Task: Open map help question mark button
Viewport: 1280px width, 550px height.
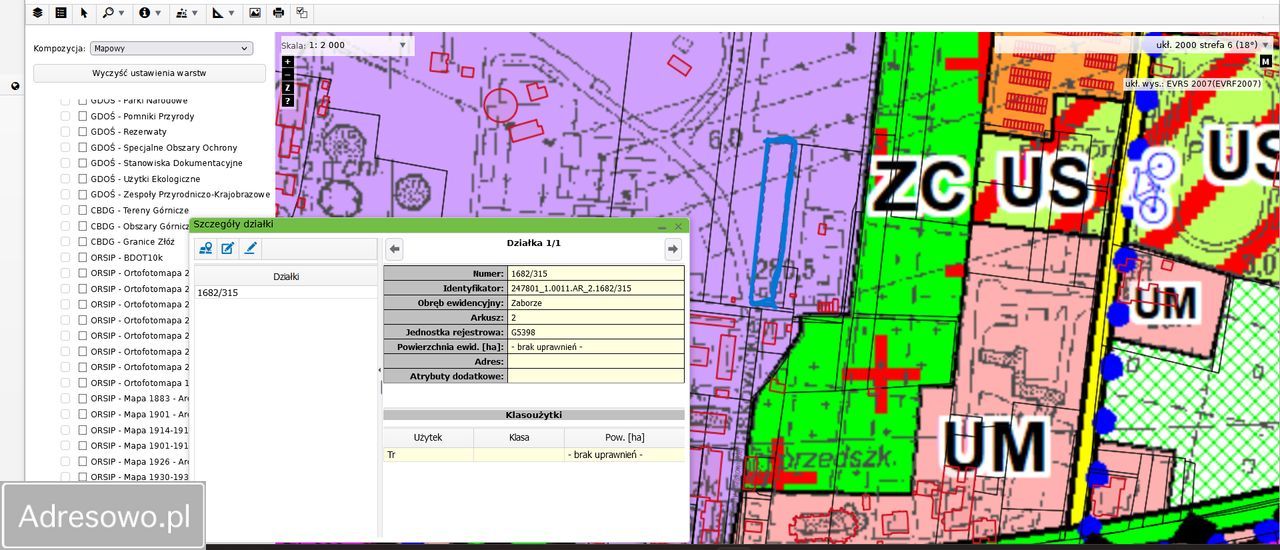Action: pyautogui.click(x=288, y=101)
